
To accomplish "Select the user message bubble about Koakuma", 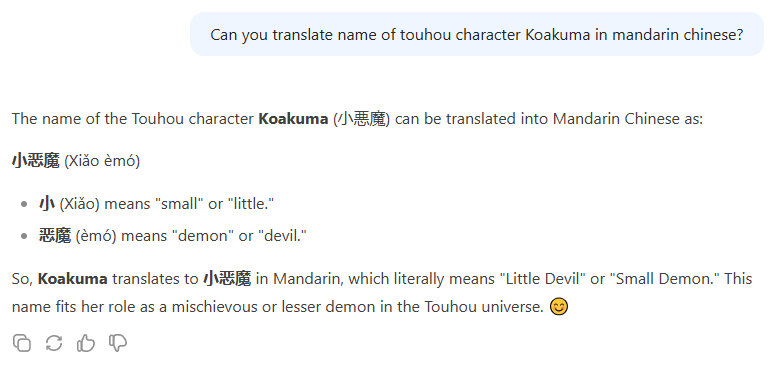I will click(x=476, y=34).
